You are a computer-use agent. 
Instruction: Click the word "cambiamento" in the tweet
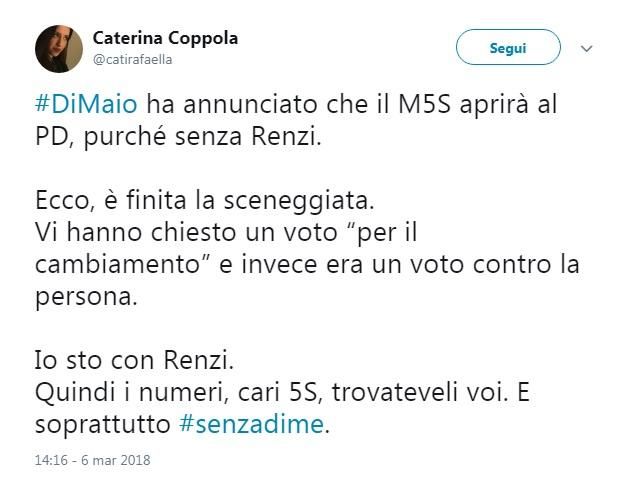point(119,264)
